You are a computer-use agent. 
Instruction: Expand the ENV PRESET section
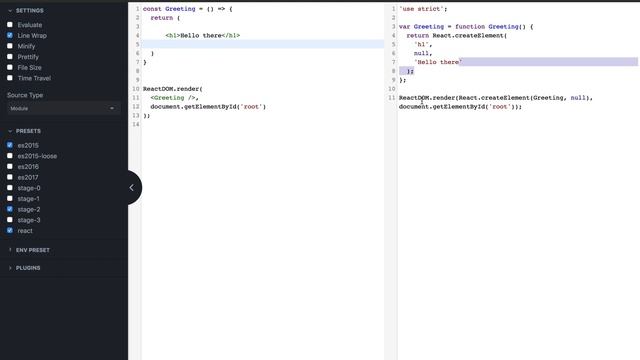coord(29,250)
